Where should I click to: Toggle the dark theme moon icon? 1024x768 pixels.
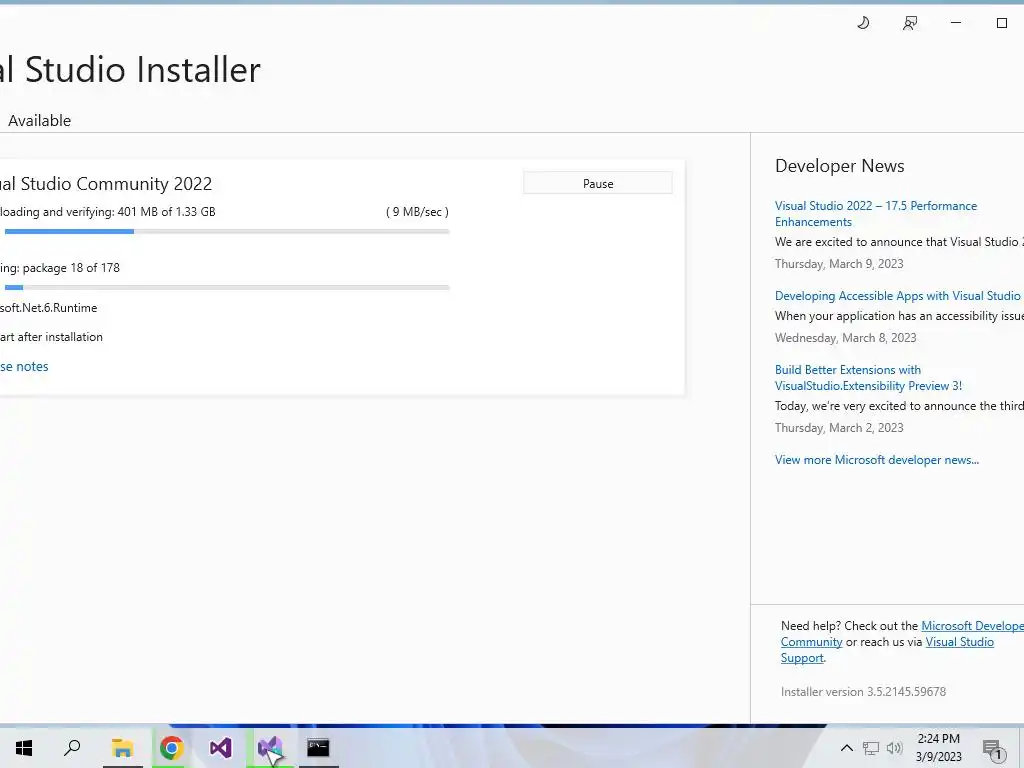[863, 23]
